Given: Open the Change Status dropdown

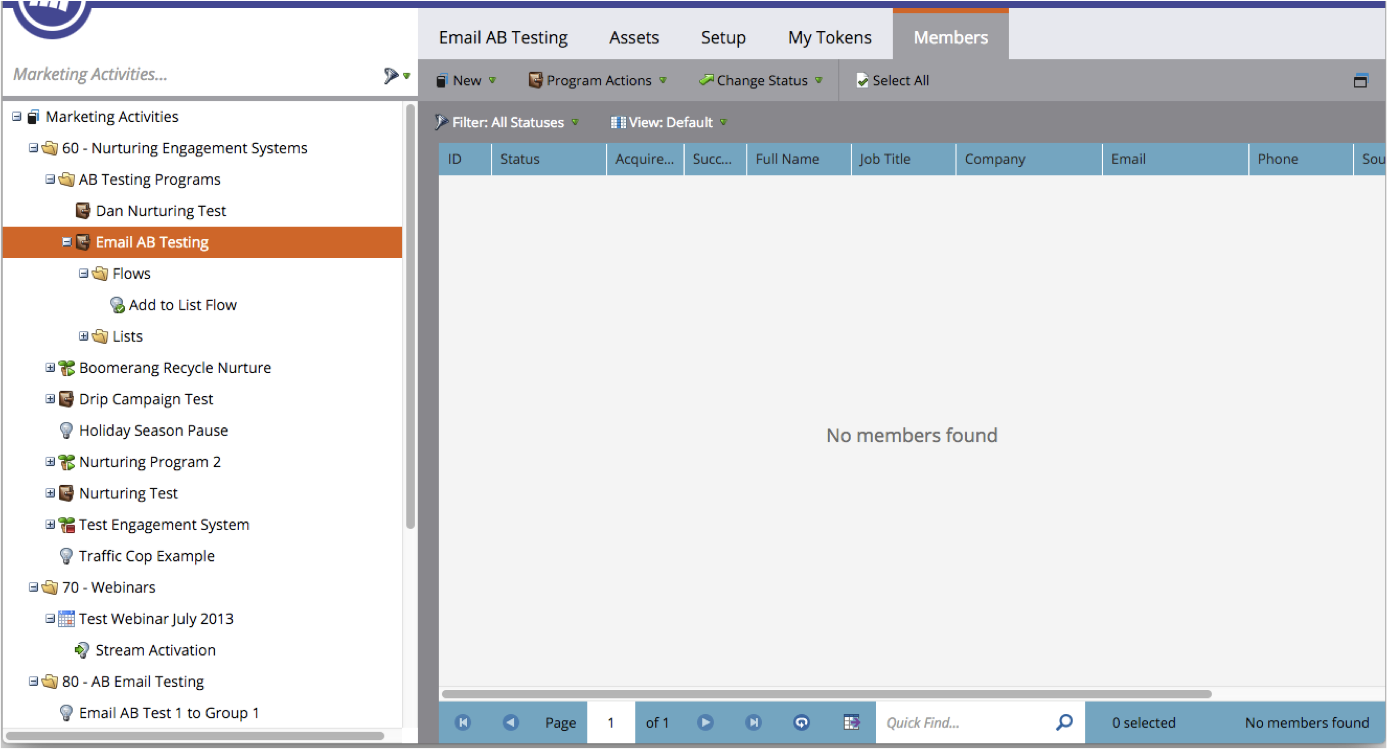Looking at the screenshot, I should click(x=761, y=81).
